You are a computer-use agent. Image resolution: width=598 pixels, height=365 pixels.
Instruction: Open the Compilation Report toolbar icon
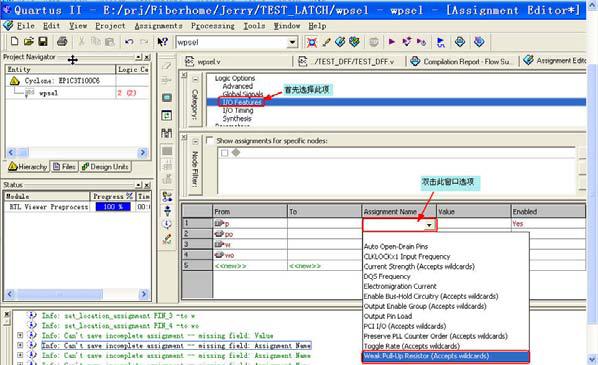tap(460, 42)
